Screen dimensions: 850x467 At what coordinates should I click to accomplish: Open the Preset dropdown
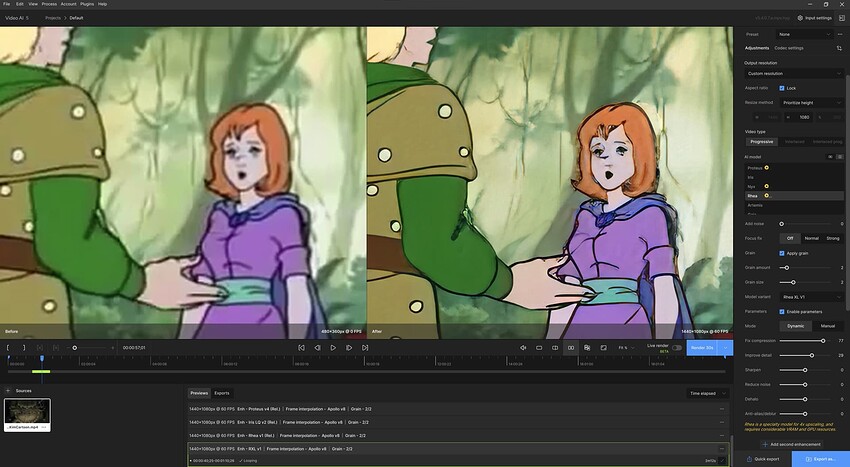(804, 34)
